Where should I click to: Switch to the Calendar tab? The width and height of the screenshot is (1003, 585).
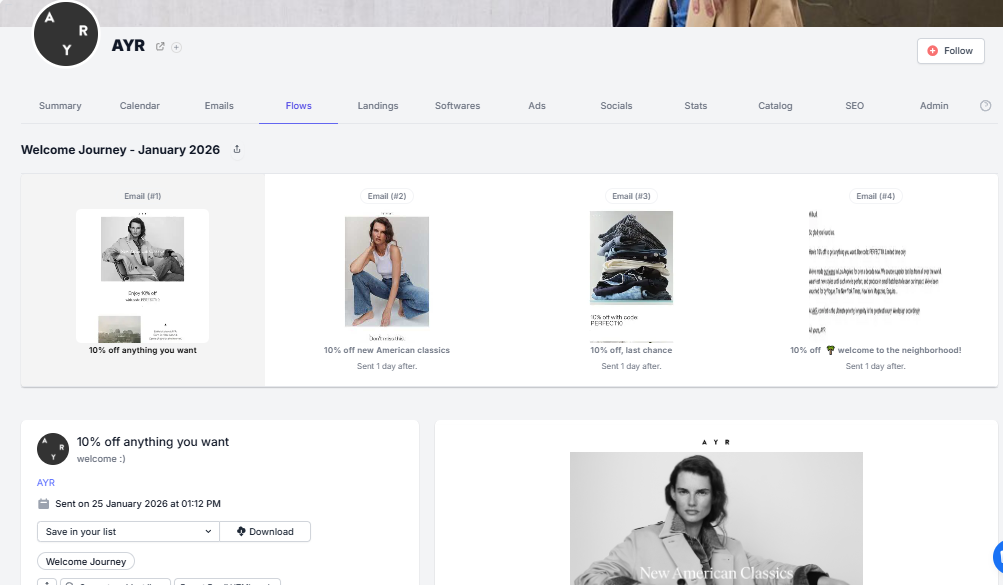coord(139,106)
